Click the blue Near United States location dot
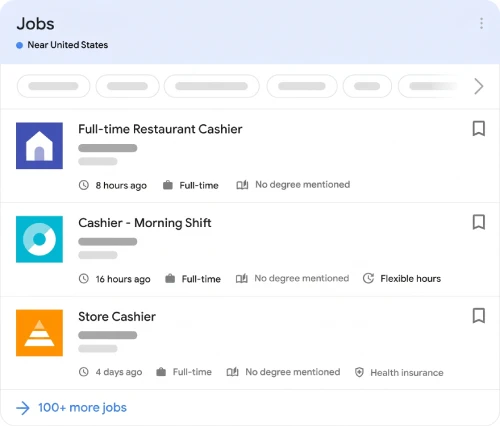This screenshot has height=426, width=500. [x=20, y=45]
